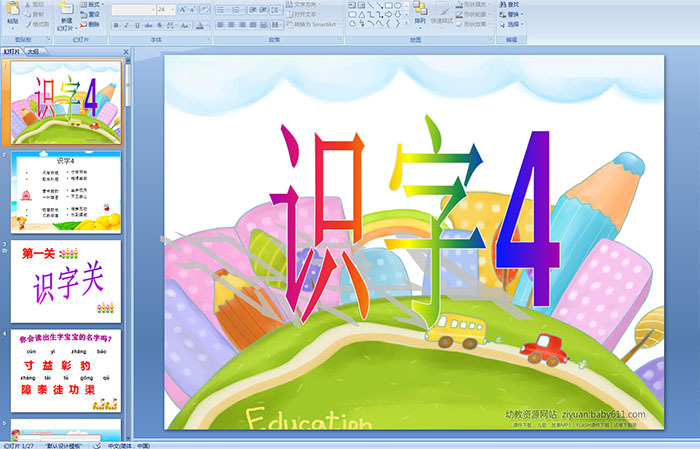Select the text box shape in gallery
Image resolution: width=700 pixels, height=449 pixels.
(x=352, y=5)
